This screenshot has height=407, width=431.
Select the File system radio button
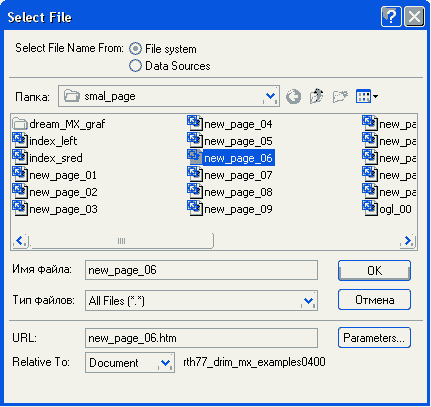click(x=135, y=49)
